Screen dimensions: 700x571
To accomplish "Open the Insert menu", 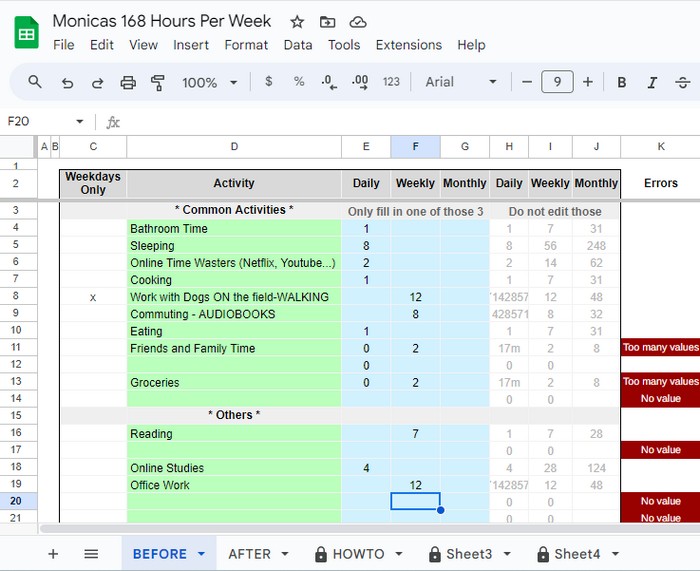I will (x=191, y=45).
